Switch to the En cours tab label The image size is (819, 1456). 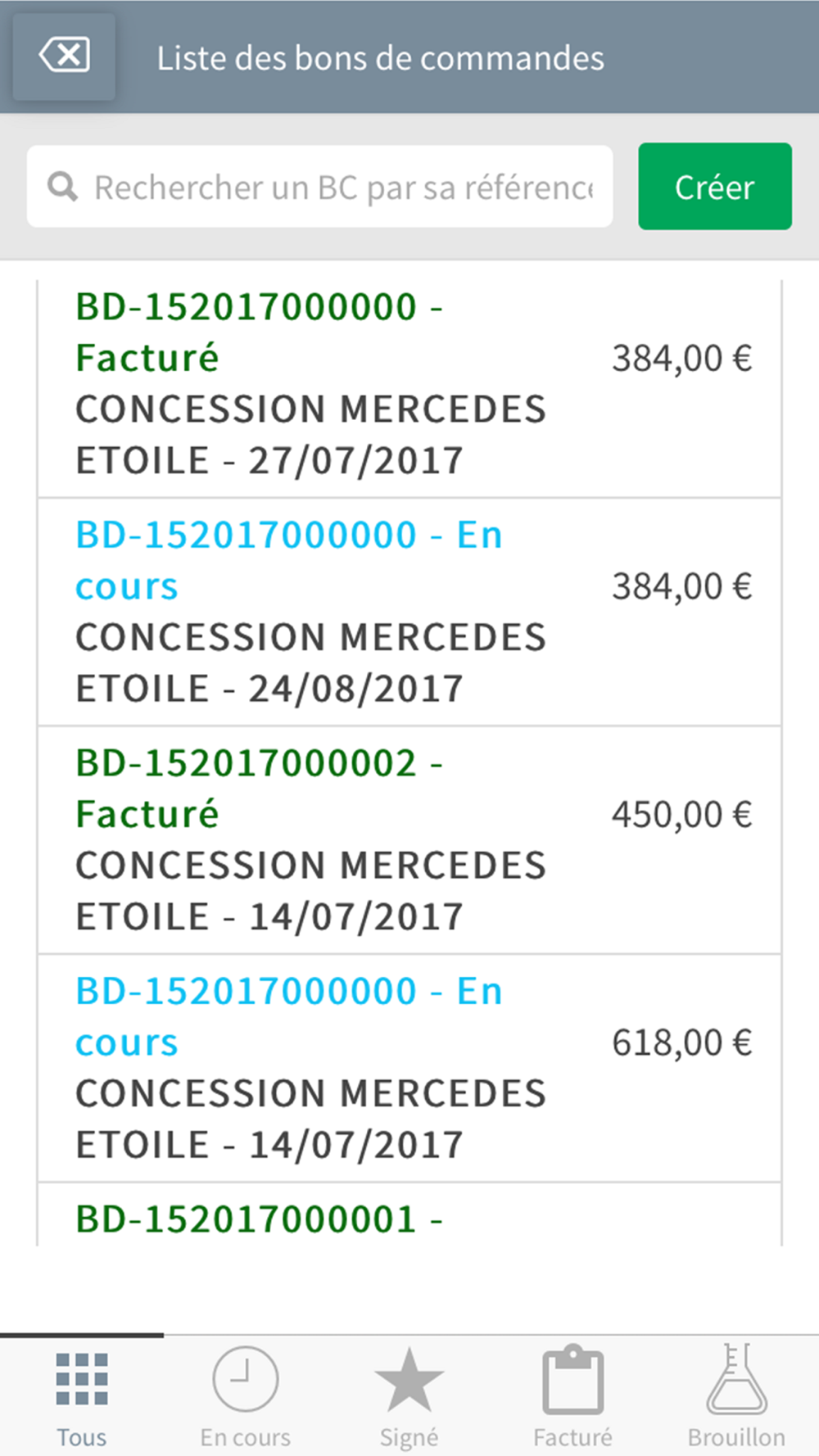pyautogui.click(x=246, y=1437)
